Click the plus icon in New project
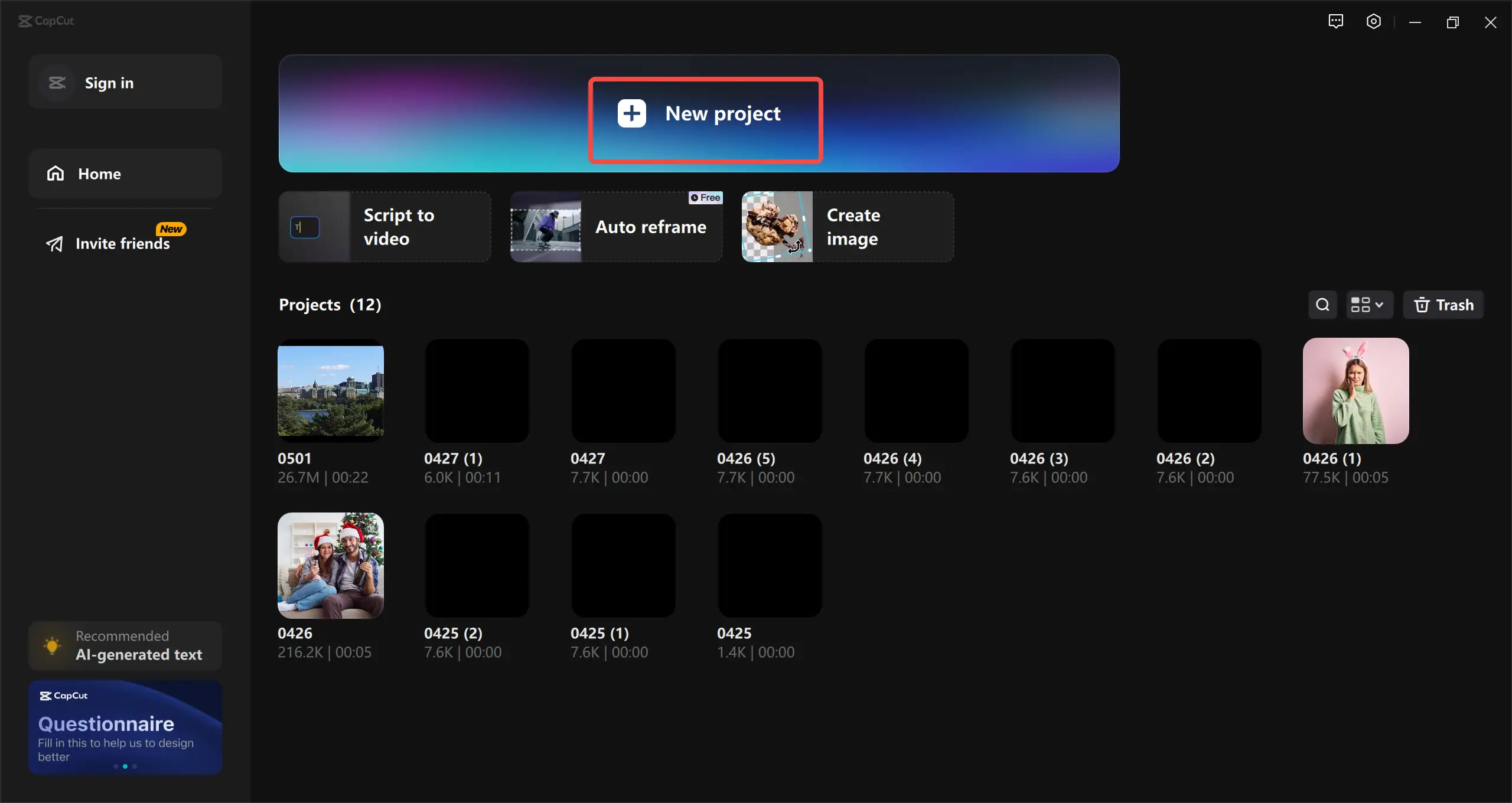The image size is (1512, 803). [x=631, y=113]
